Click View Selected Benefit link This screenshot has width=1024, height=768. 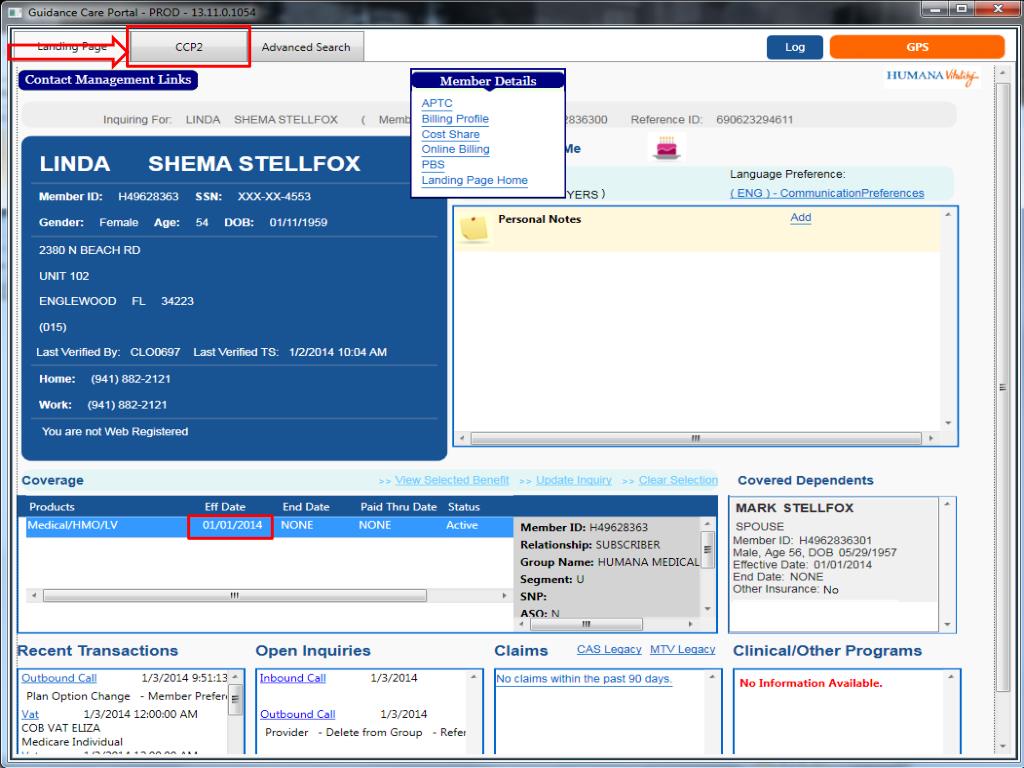[452, 480]
